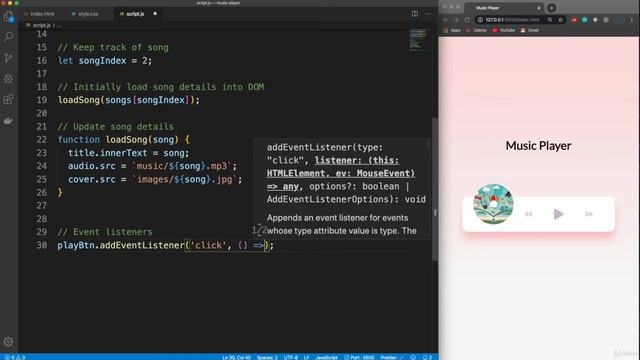Open the Apps bookmark

pos(452,30)
